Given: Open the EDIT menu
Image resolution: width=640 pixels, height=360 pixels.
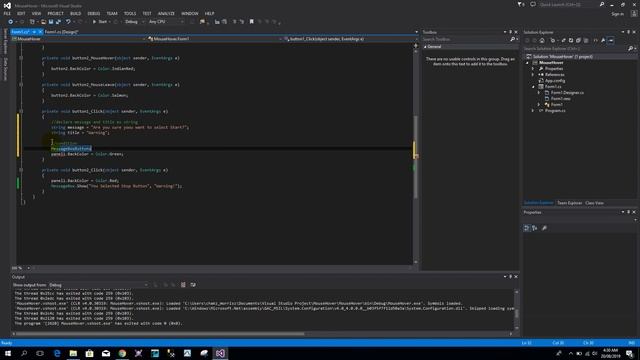Looking at the screenshot, I should 21,13.
